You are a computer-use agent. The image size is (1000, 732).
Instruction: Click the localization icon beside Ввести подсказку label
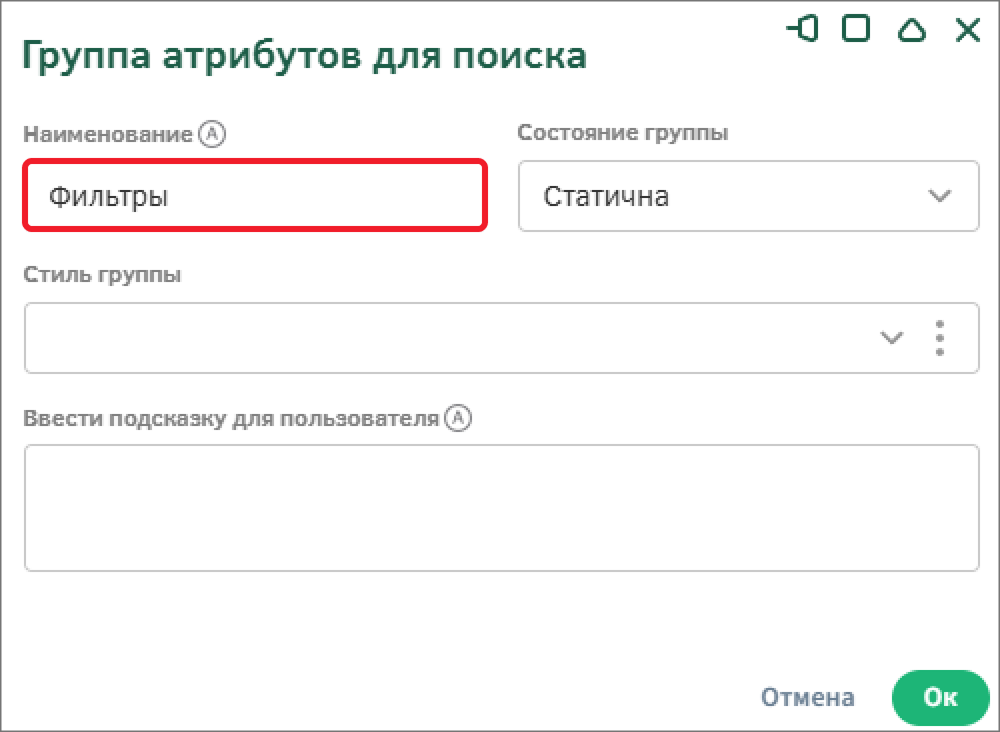458,418
